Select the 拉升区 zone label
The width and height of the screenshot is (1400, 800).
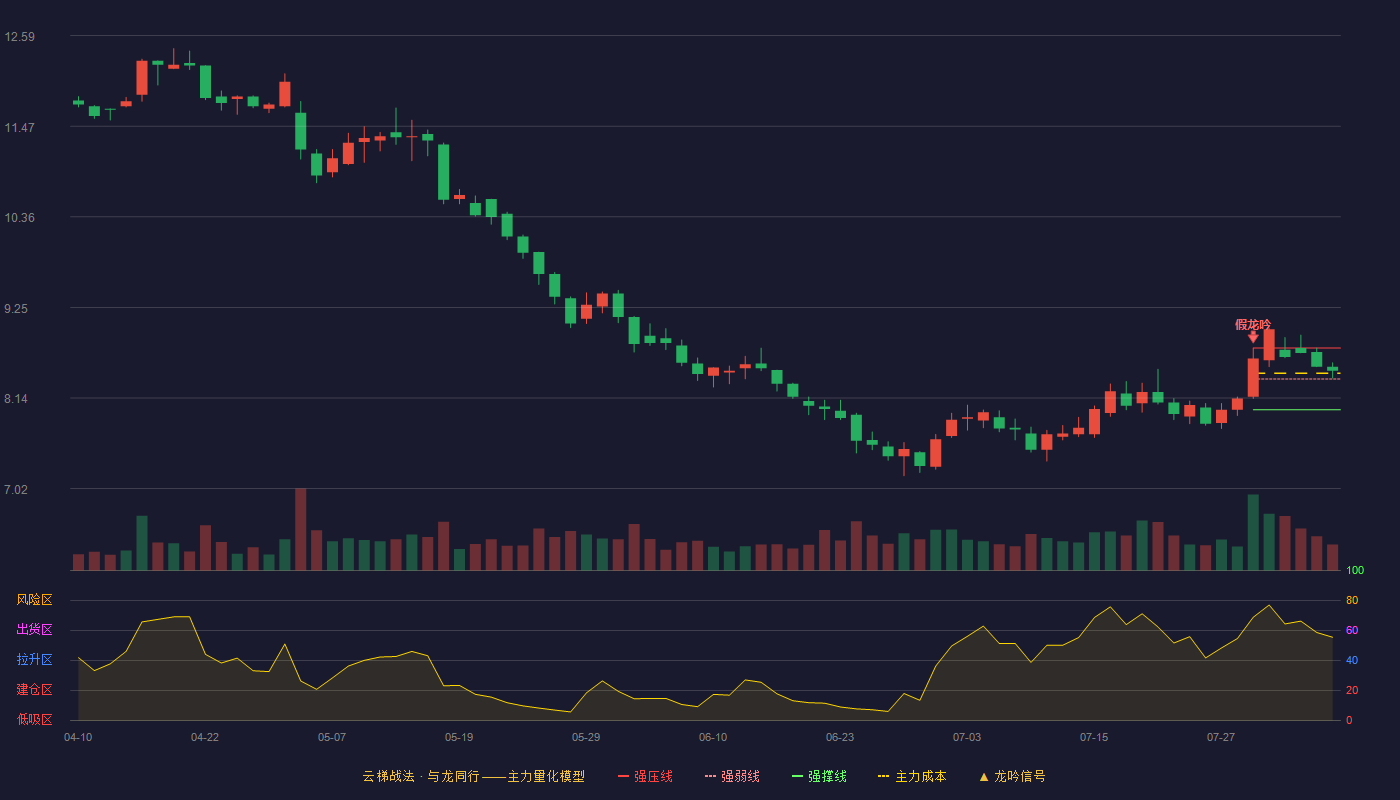[34, 660]
